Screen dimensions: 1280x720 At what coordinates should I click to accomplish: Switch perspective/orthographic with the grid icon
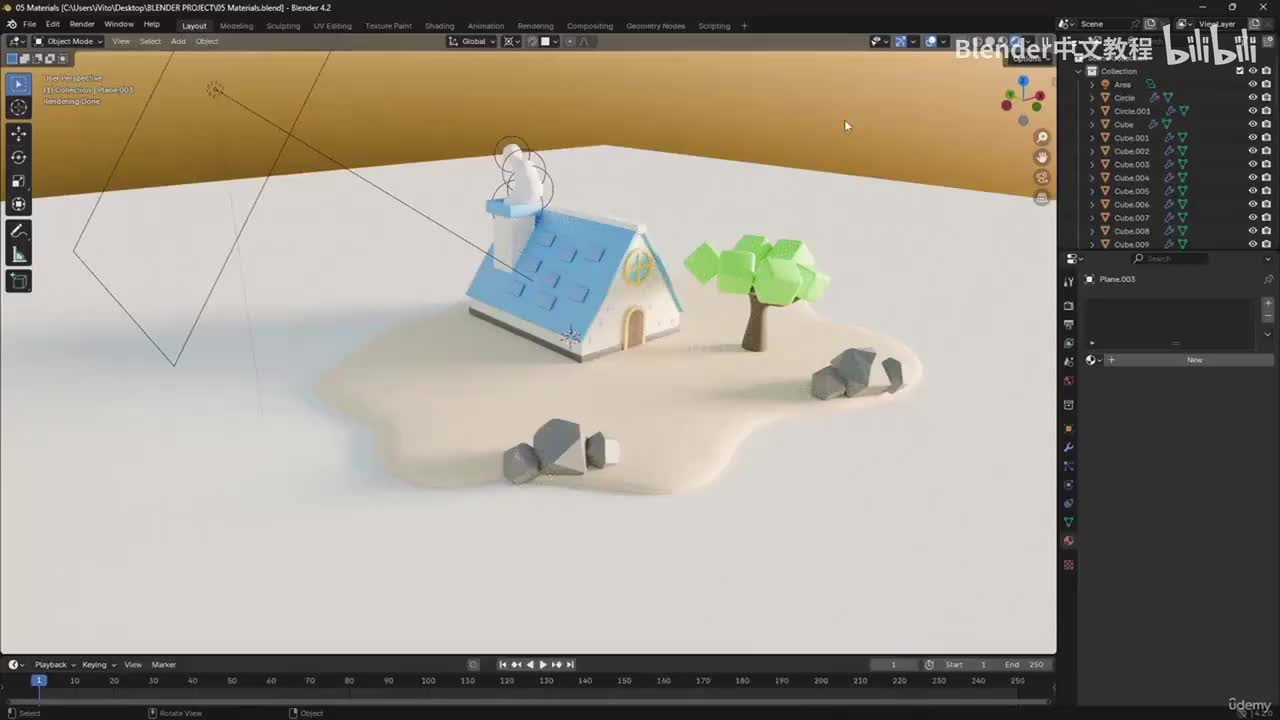point(1042,198)
